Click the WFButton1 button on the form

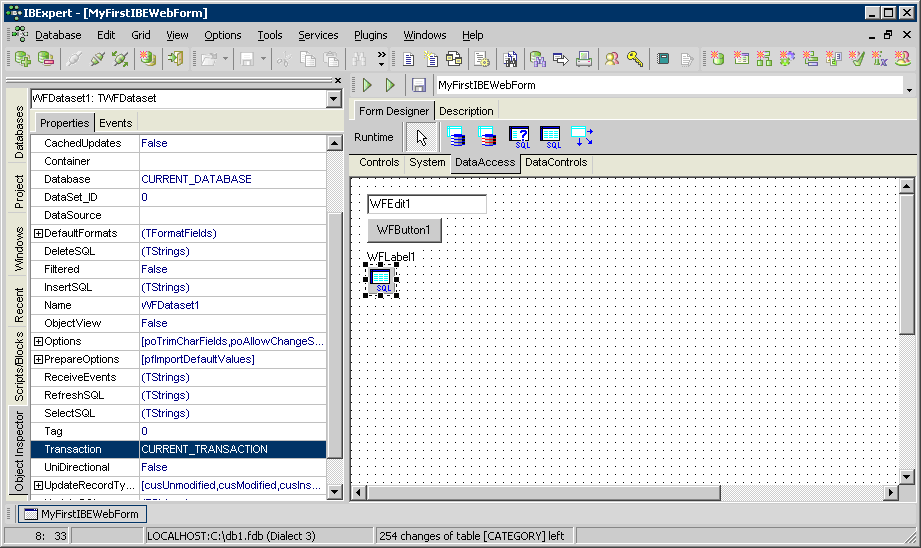tap(404, 230)
